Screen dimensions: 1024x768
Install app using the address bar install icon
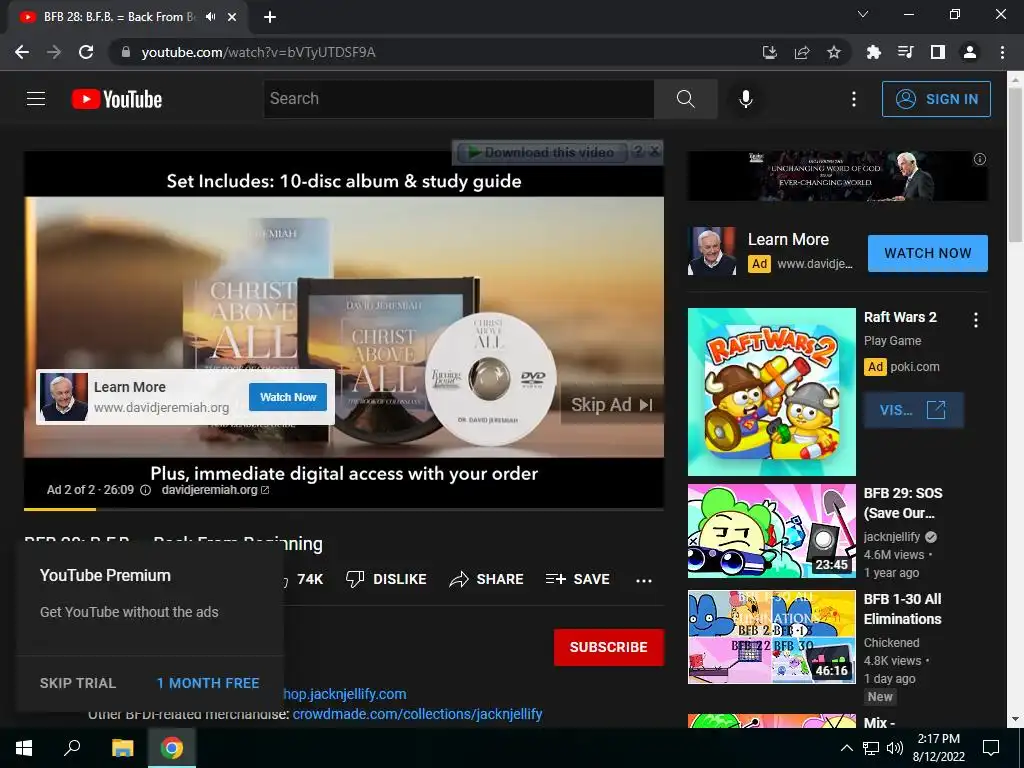770,52
